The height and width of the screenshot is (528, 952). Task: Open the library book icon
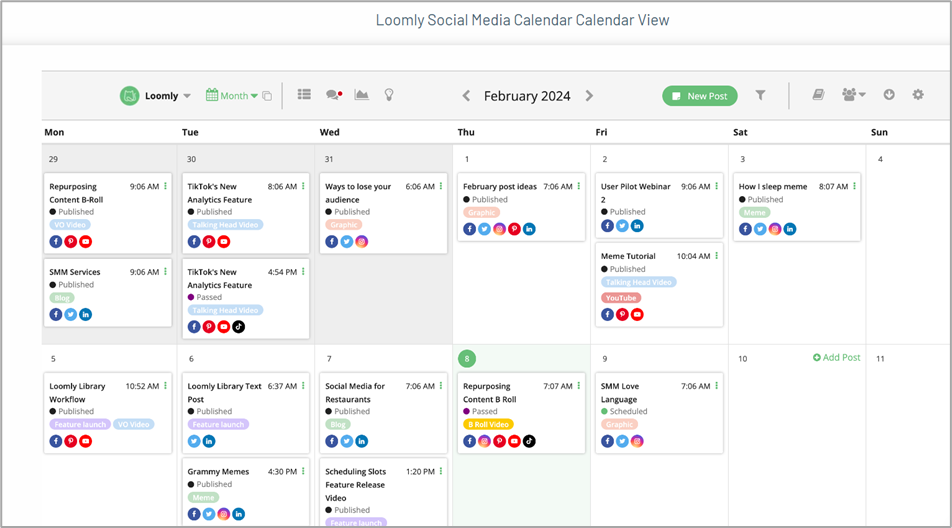click(x=818, y=95)
